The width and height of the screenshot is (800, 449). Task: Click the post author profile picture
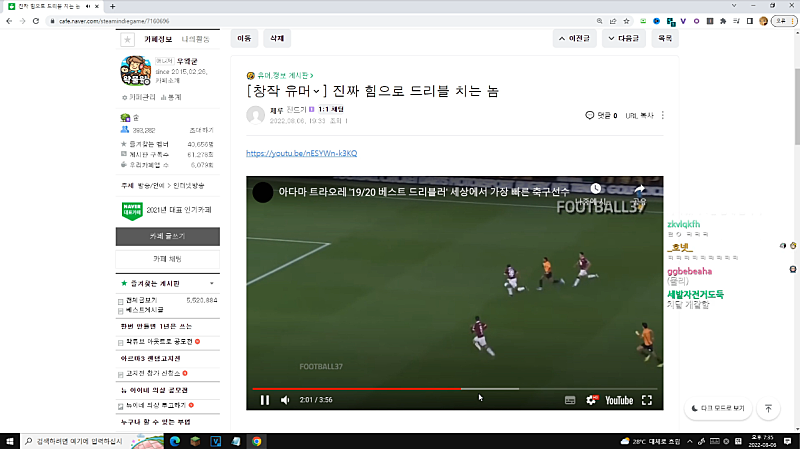256,115
